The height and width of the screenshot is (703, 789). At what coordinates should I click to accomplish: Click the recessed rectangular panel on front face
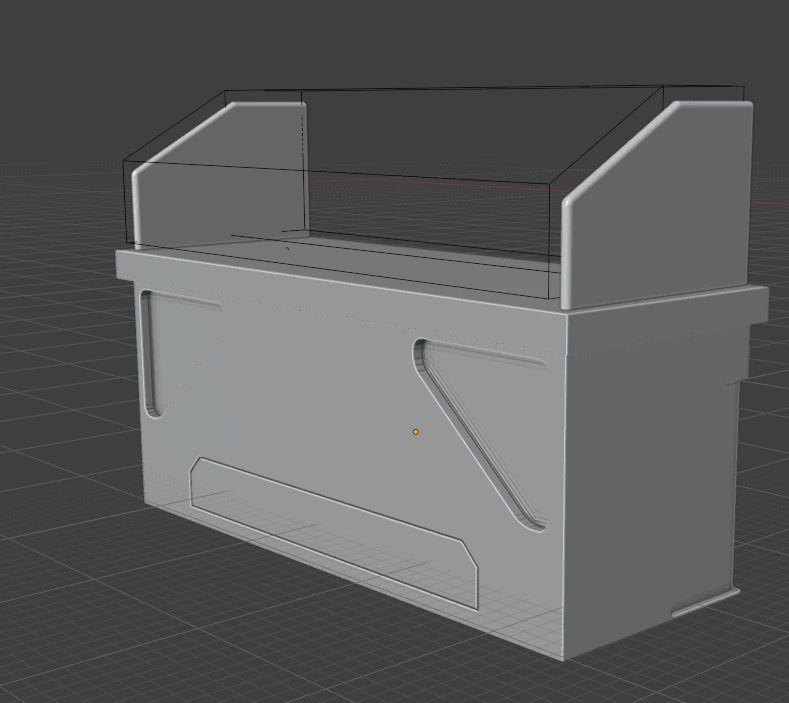[333, 531]
